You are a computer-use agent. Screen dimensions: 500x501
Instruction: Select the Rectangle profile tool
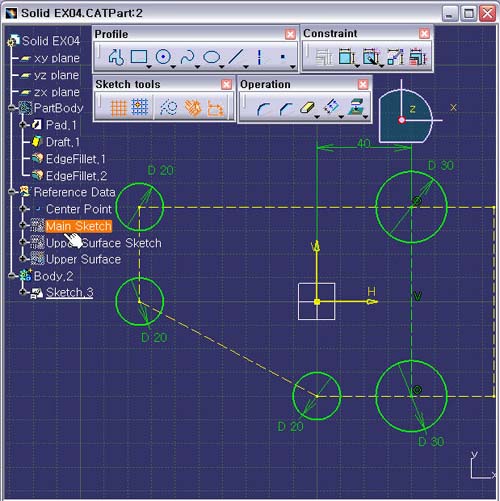[x=139, y=57]
